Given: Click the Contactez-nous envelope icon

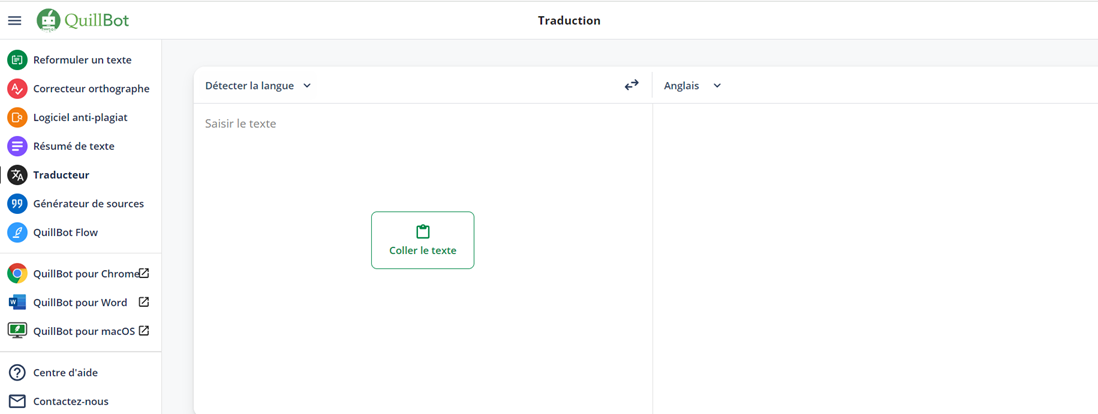Looking at the screenshot, I should click(x=17, y=401).
